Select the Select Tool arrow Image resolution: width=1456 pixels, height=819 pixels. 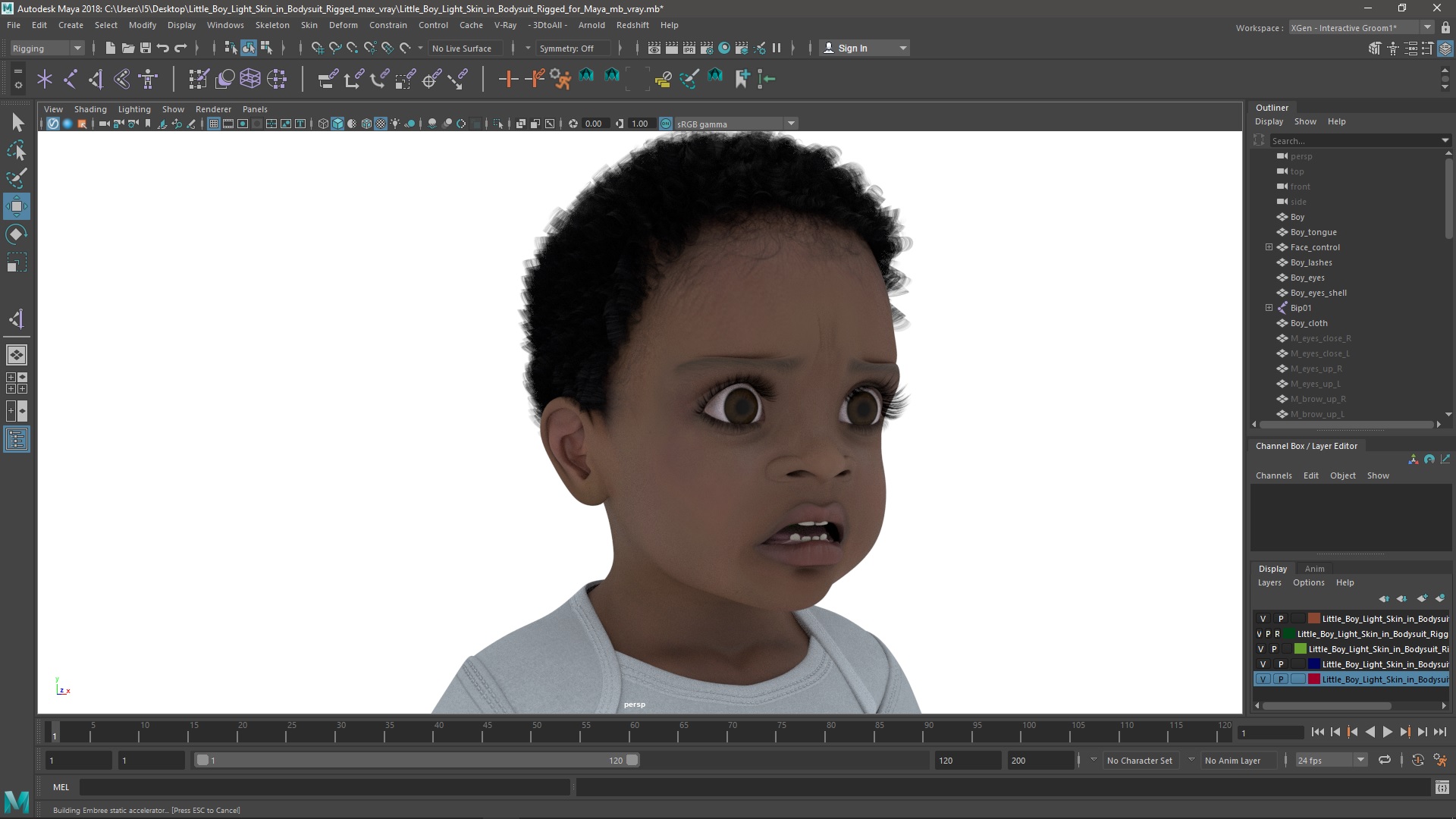click(x=17, y=122)
